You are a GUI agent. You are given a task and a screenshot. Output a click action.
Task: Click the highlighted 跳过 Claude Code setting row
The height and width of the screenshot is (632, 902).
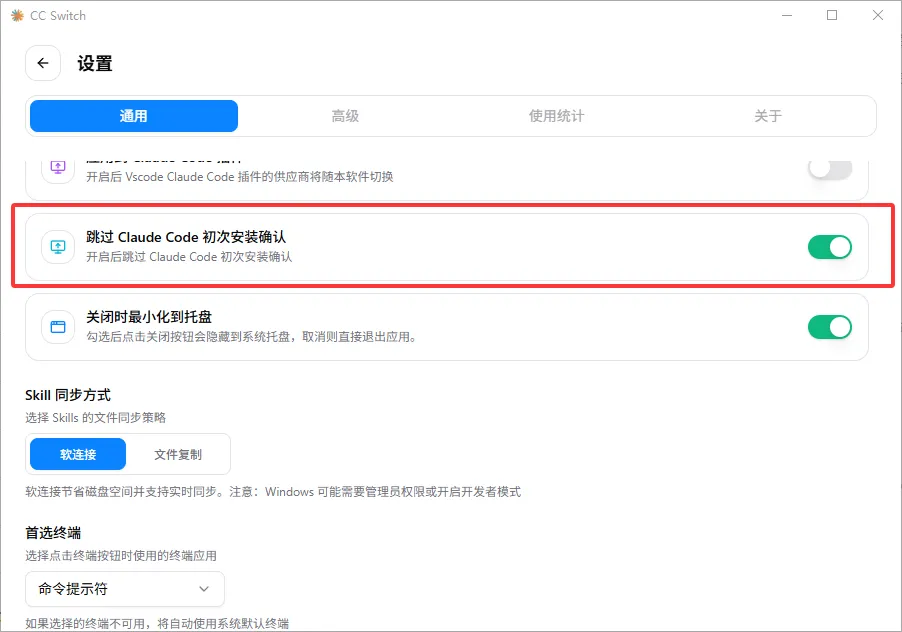pyautogui.click(x=400, y=246)
